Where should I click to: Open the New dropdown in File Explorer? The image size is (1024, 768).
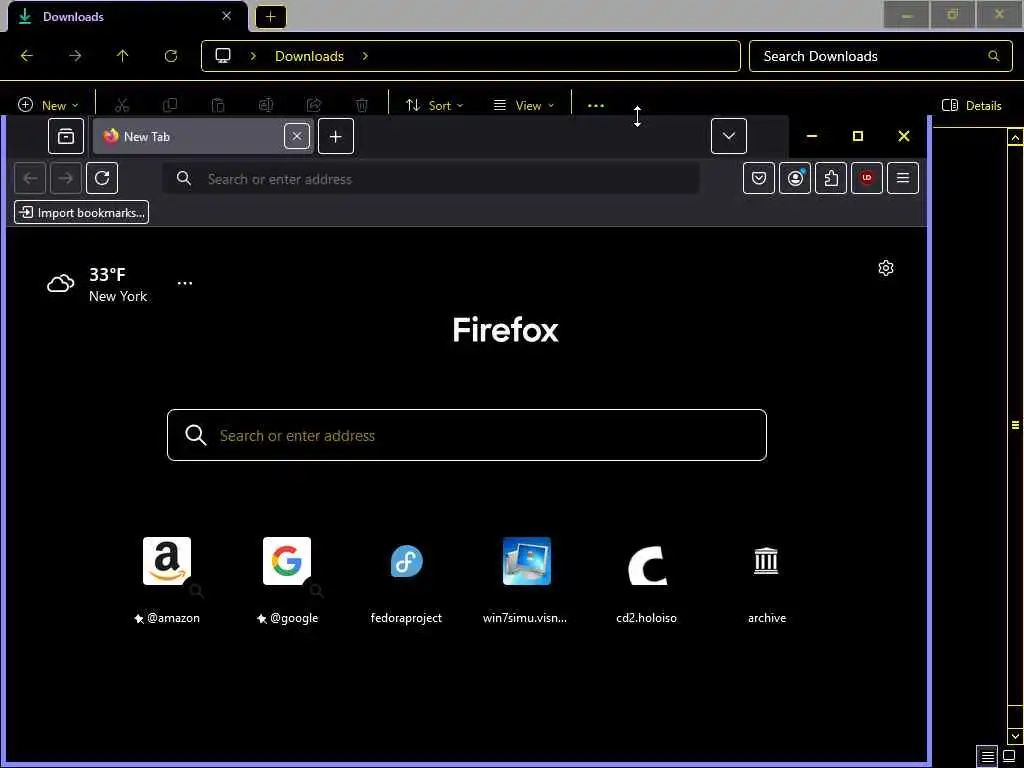48,105
